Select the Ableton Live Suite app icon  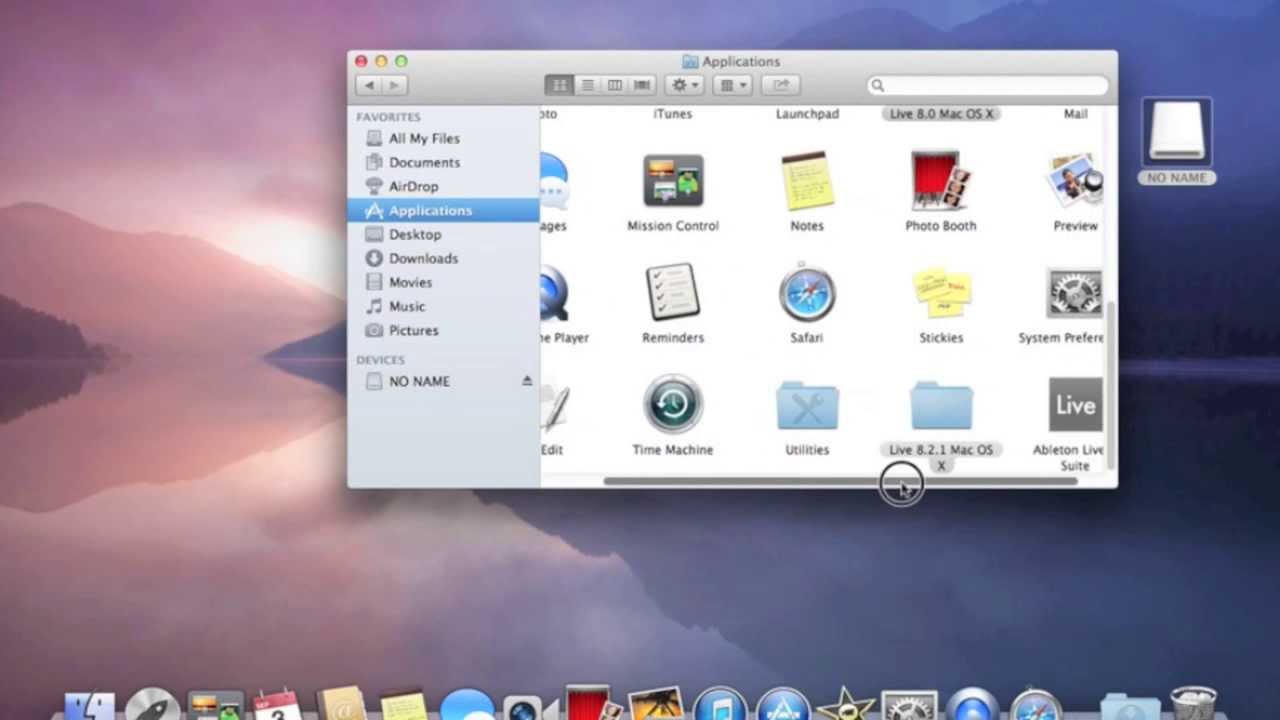click(x=1075, y=405)
